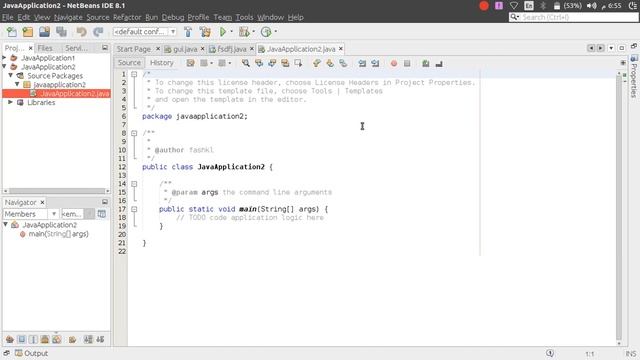The width and height of the screenshot is (640, 360).
Task: Open the Tools menu
Action: pos(244,17)
